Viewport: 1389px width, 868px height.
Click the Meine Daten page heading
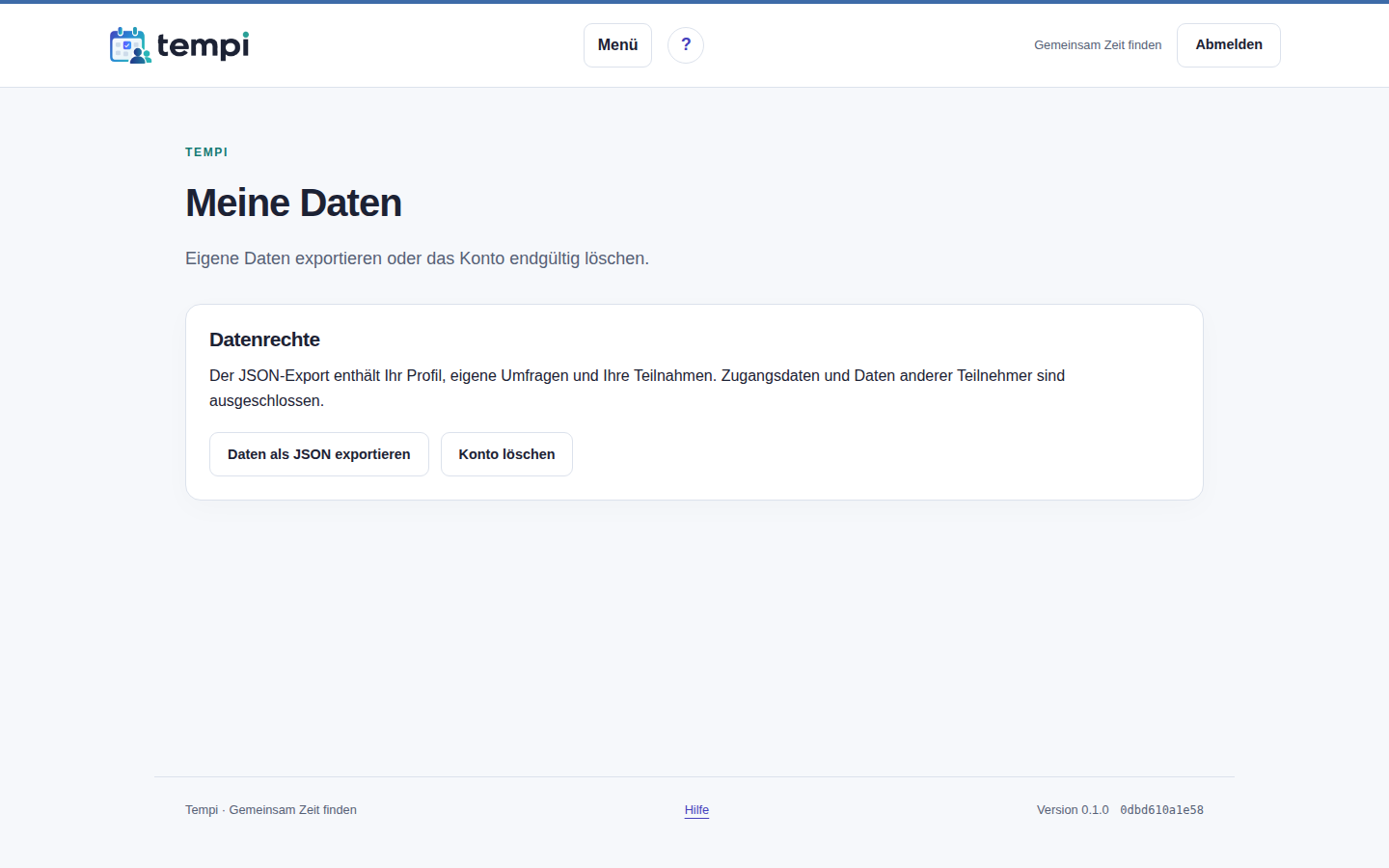[293, 203]
